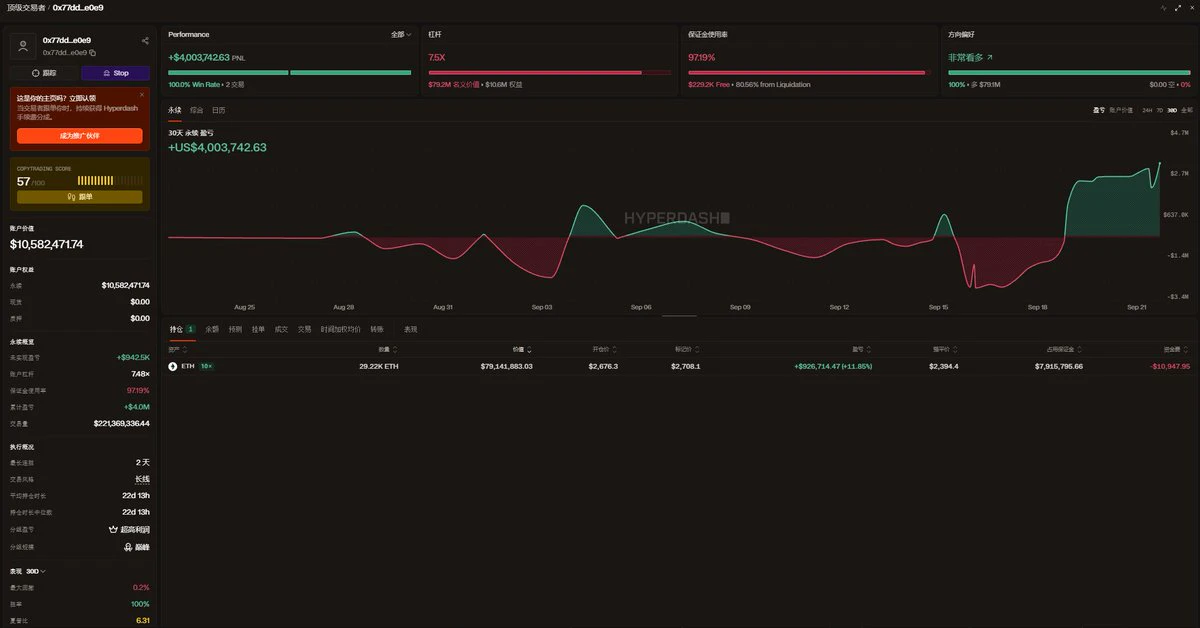Image resolution: width=1200 pixels, height=628 pixels.
Task: Switch chart to the 综合 tab
Action: pyautogui.click(x=196, y=110)
